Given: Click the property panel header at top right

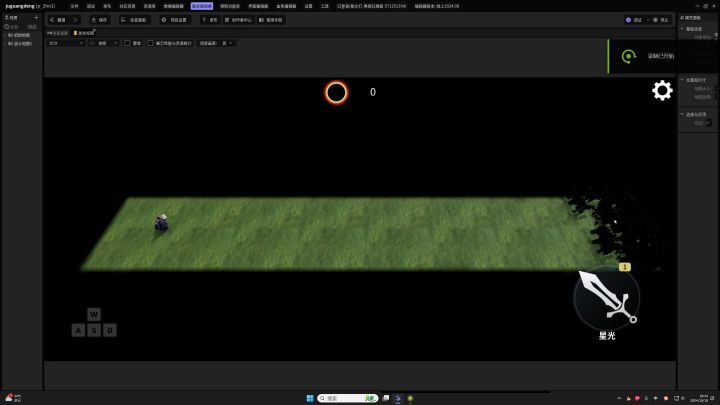Looking at the screenshot, I should [690, 17].
